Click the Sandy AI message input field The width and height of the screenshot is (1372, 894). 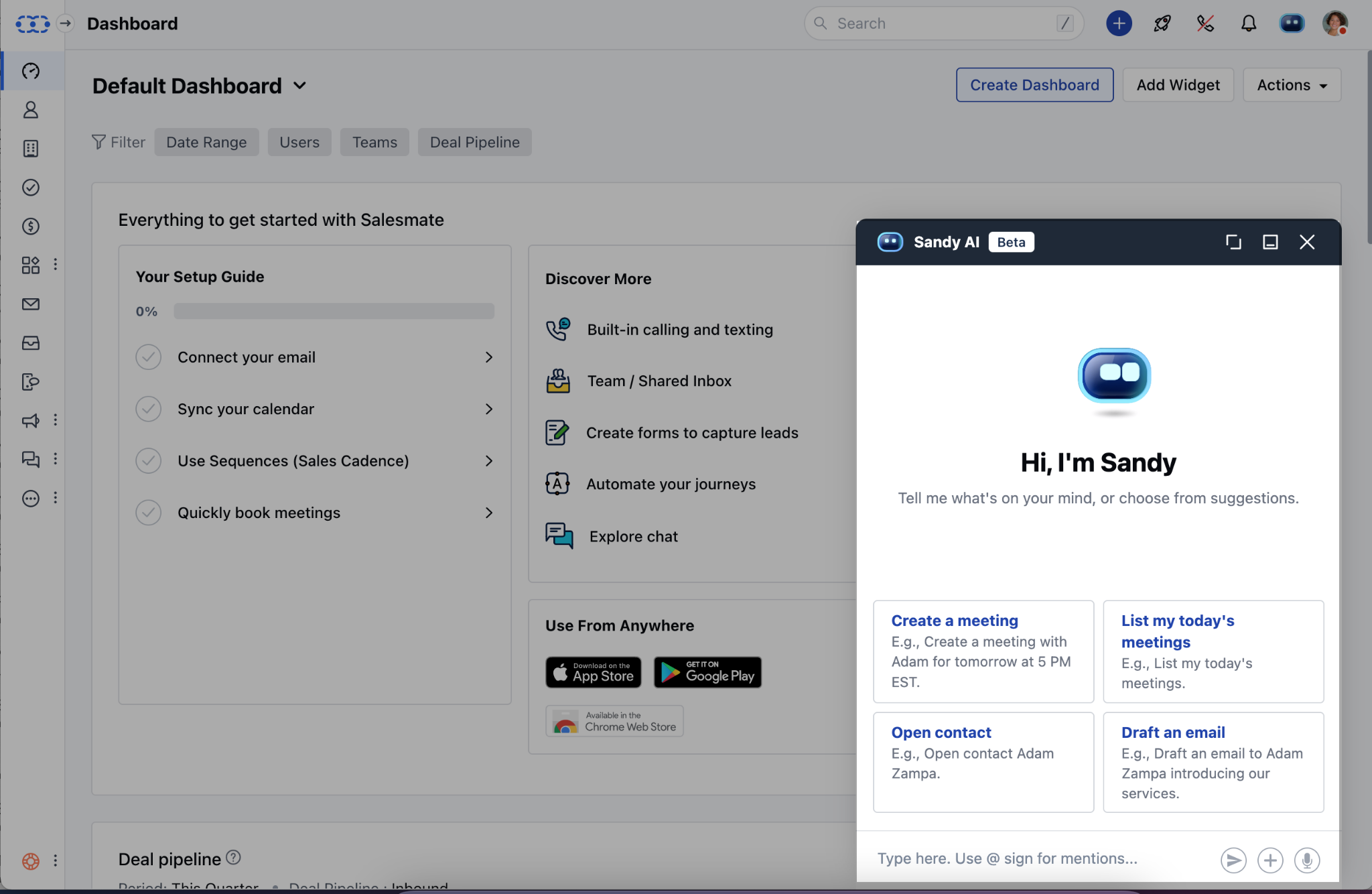coord(1042,859)
